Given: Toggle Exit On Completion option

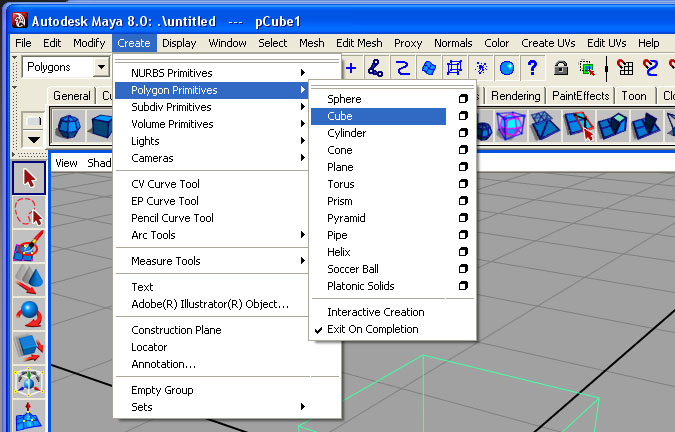Looking at the screenshot, I should tap(372, 329).
